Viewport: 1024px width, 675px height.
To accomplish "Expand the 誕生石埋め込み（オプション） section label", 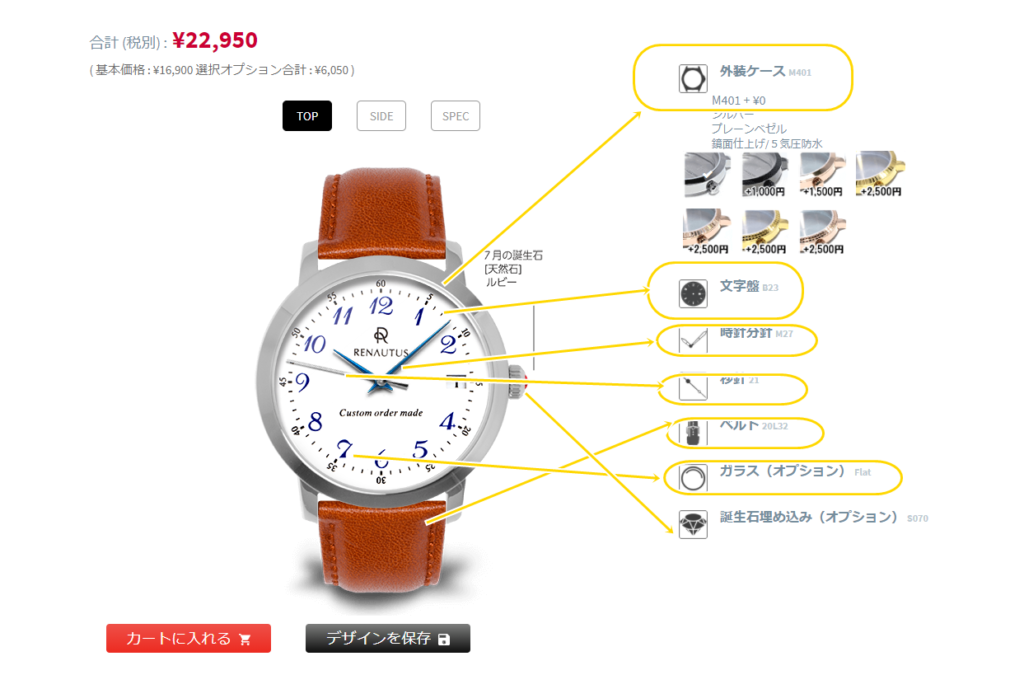I will [x=809, y=517].
